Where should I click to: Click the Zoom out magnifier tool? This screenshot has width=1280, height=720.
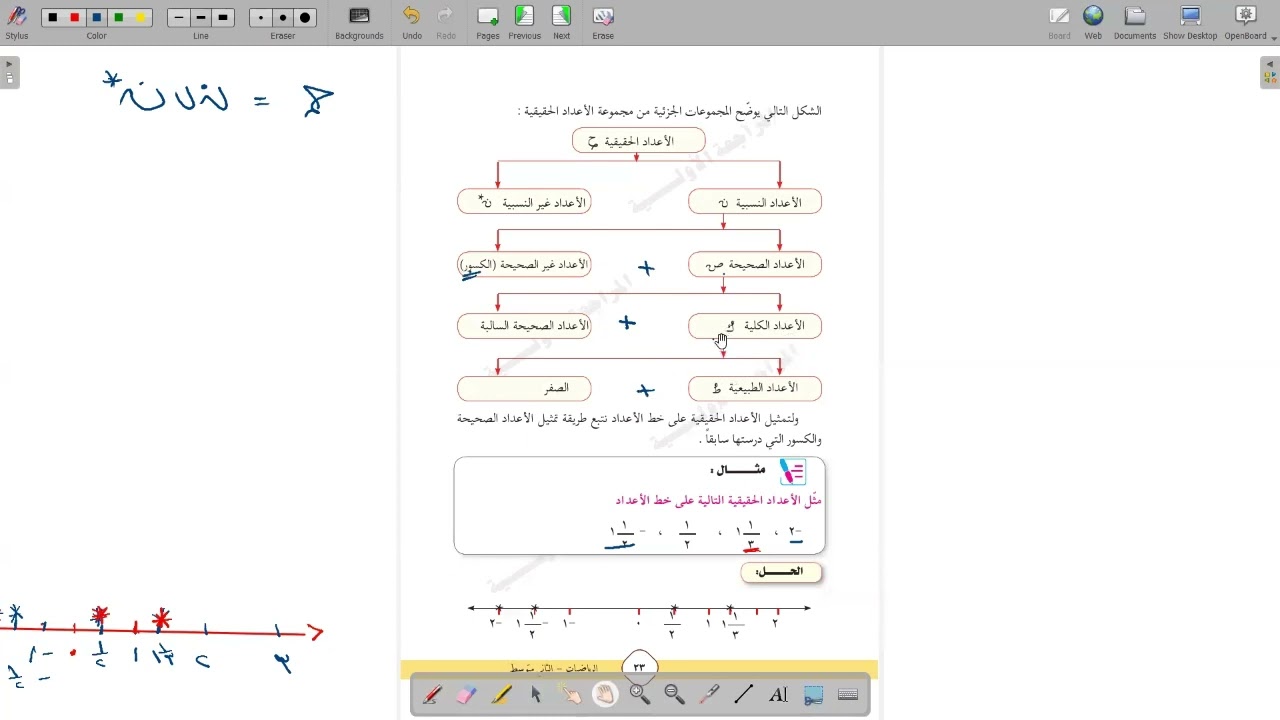(674, 695)
